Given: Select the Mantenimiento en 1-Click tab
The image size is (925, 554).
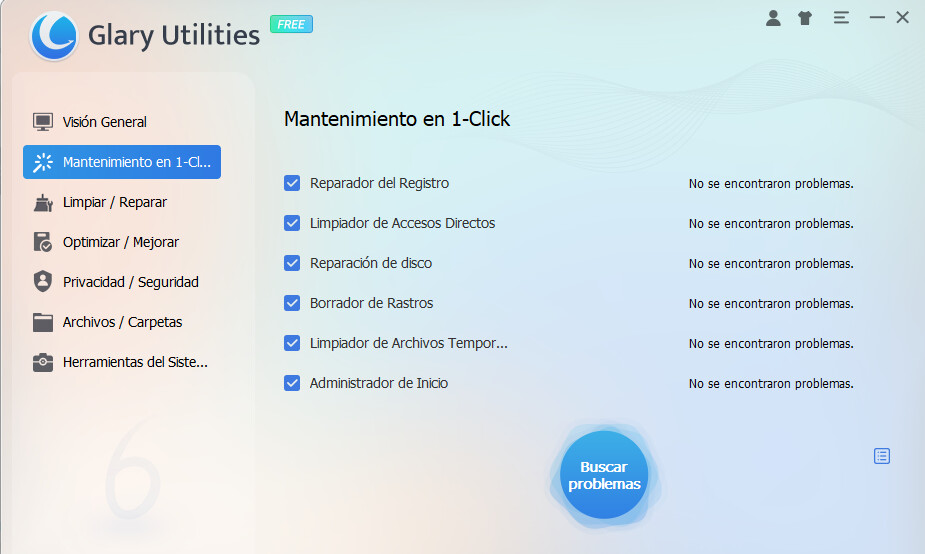Looking at the screenshot, I should click(122, 162).
